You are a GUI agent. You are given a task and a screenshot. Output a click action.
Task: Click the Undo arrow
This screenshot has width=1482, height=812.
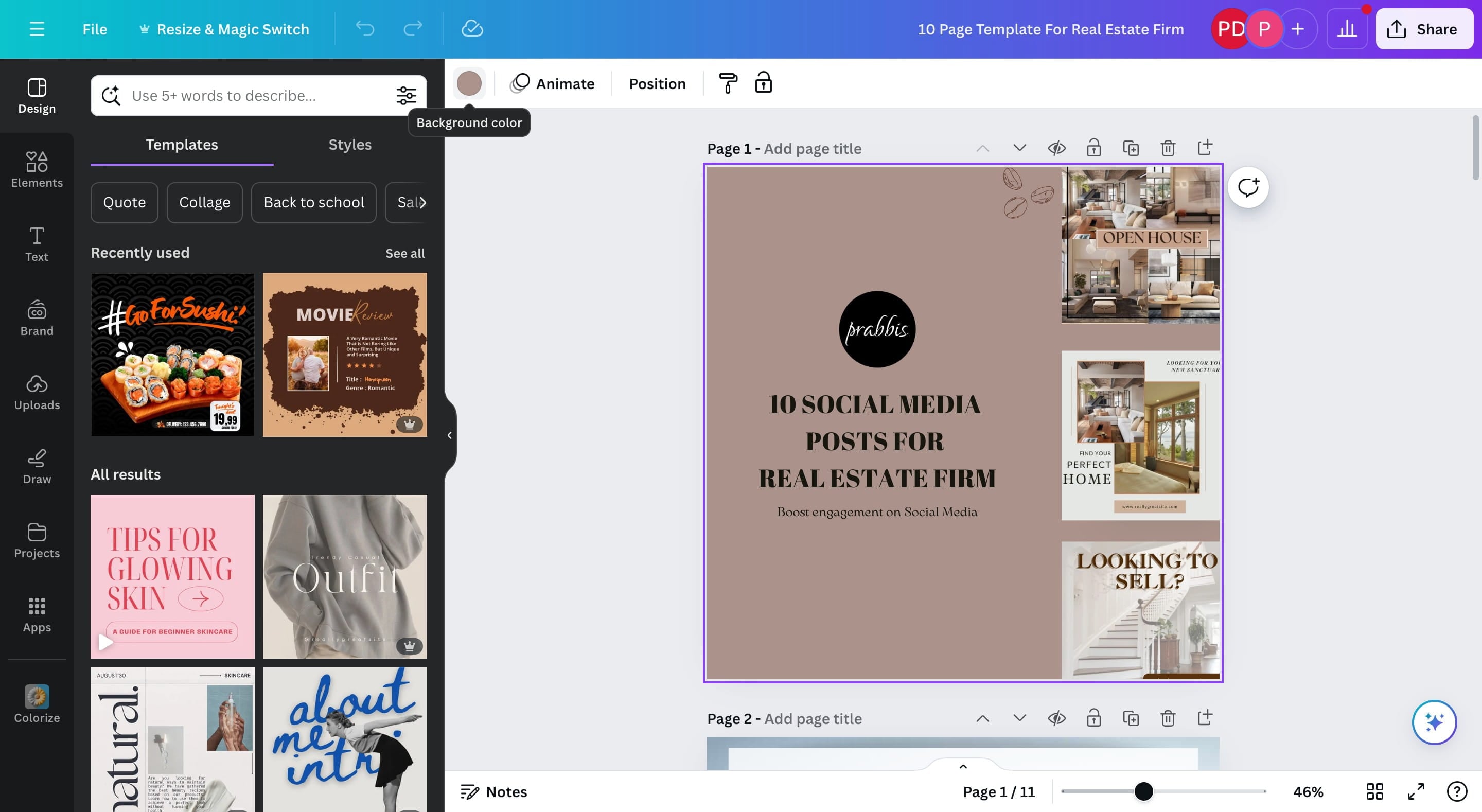pos(365,29)
